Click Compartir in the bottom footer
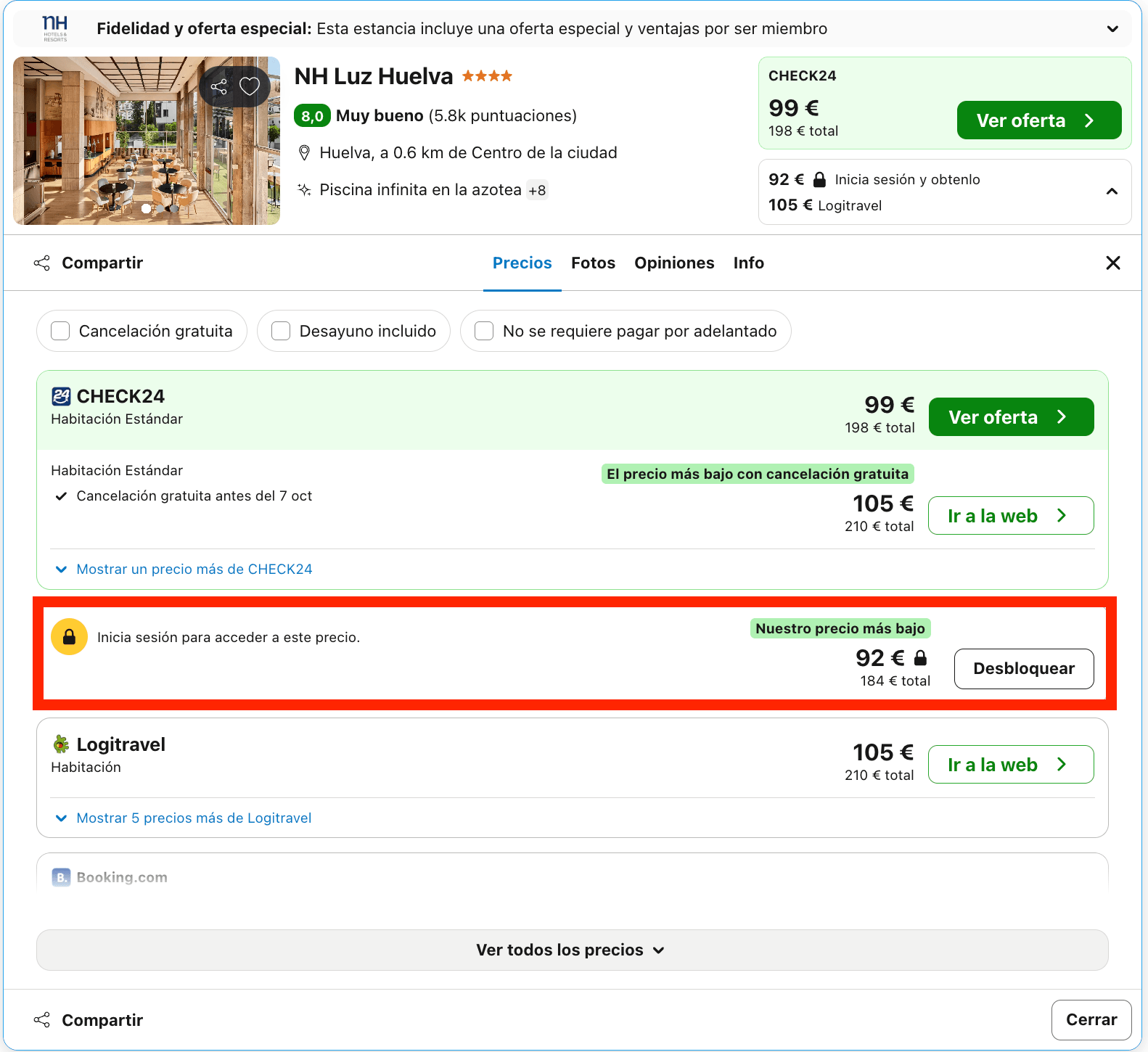Screen dimensions: 1148x1052 click(x=89, y=1020)
